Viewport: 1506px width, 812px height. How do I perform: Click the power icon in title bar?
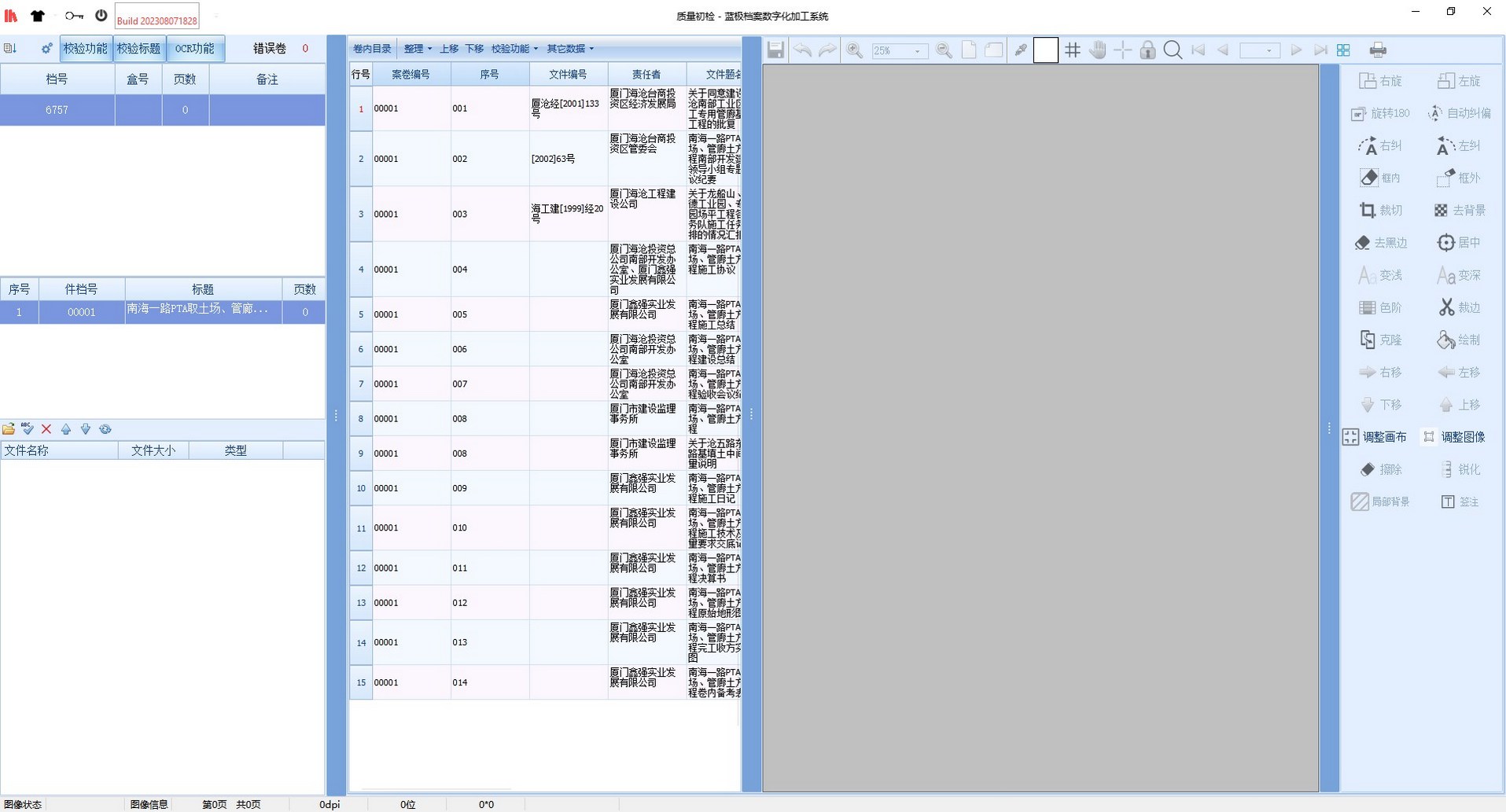101,16
